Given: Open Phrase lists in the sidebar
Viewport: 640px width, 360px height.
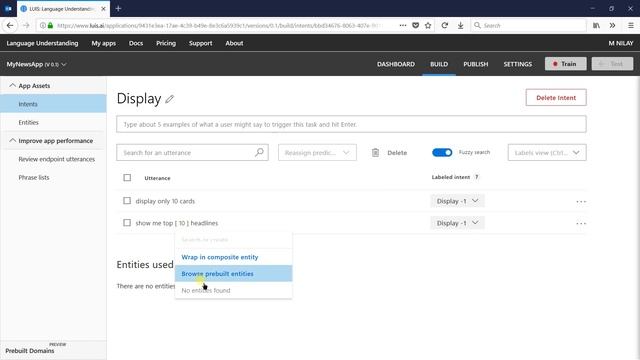Looking at the screenshot, I should [34, 178].
